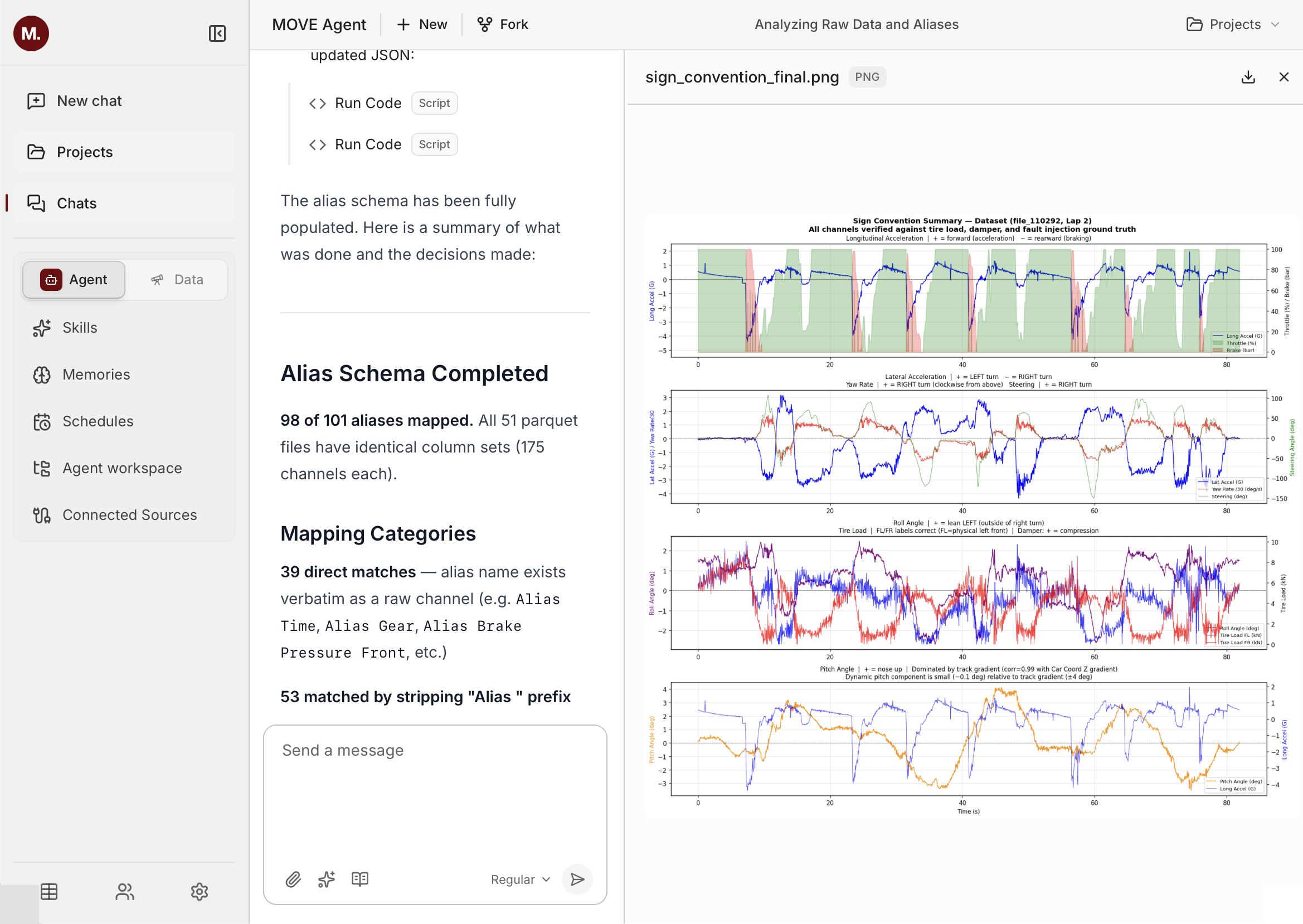1303x924 pixels.
Task: Open Skills section
Action: point(124,328)
